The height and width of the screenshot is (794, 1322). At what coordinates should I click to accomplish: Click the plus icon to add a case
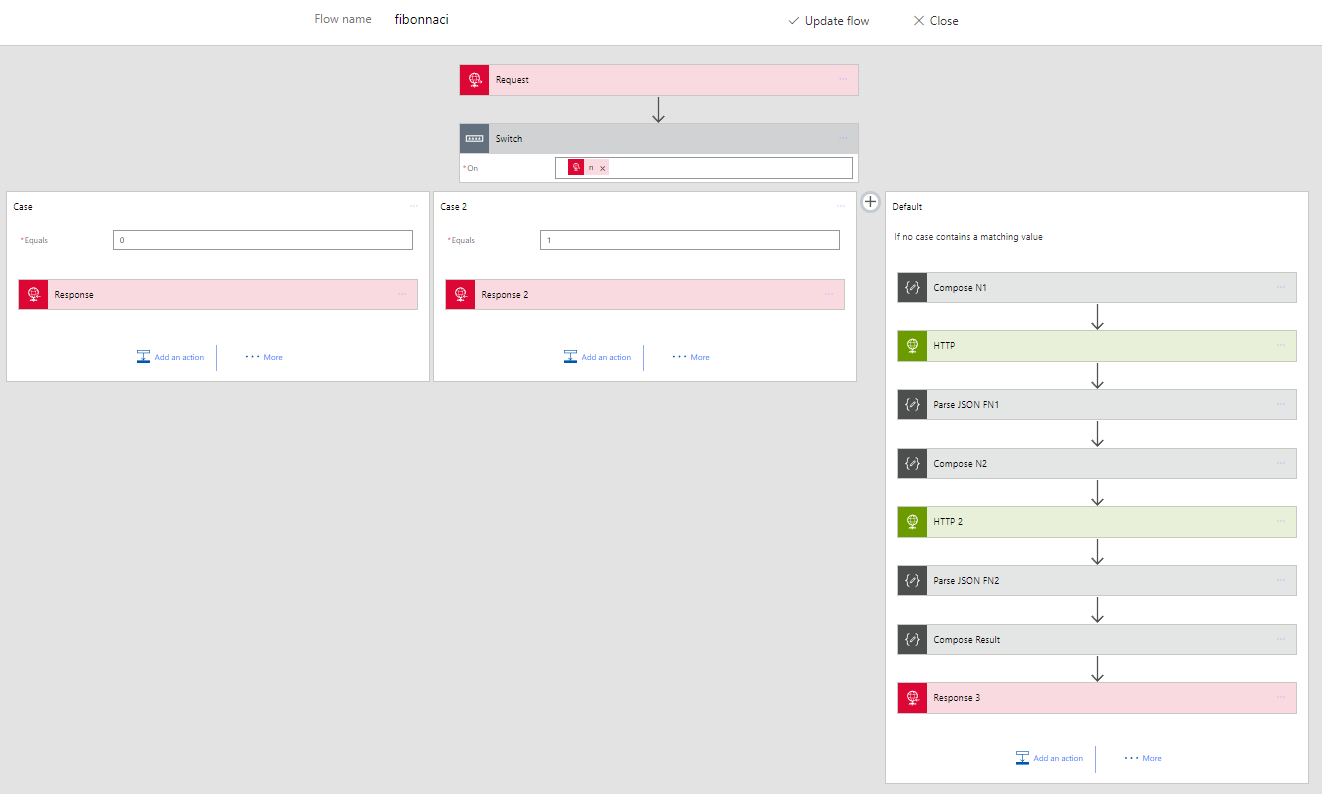click(x=870, y=202)
